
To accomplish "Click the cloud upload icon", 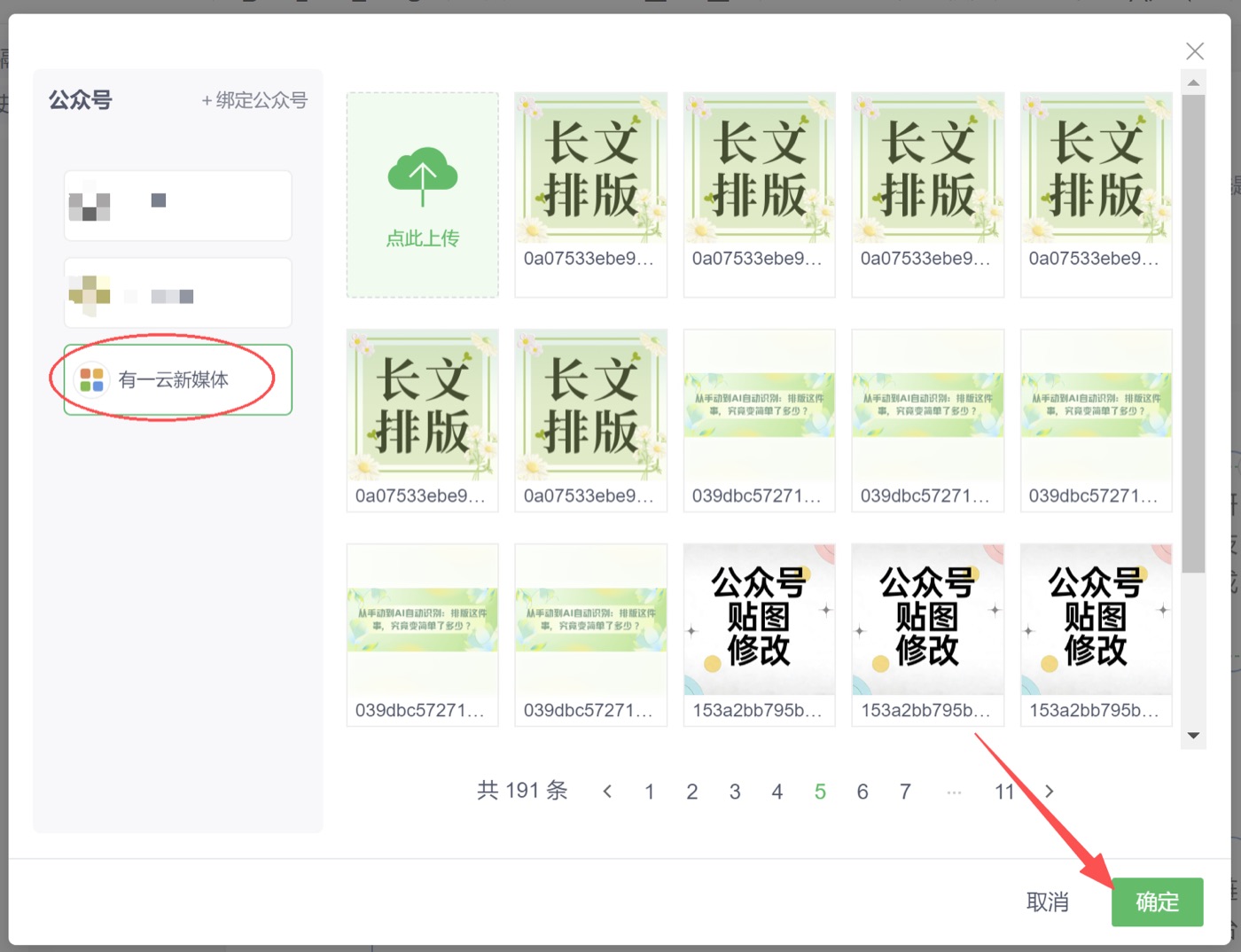I will pos(423,176).
